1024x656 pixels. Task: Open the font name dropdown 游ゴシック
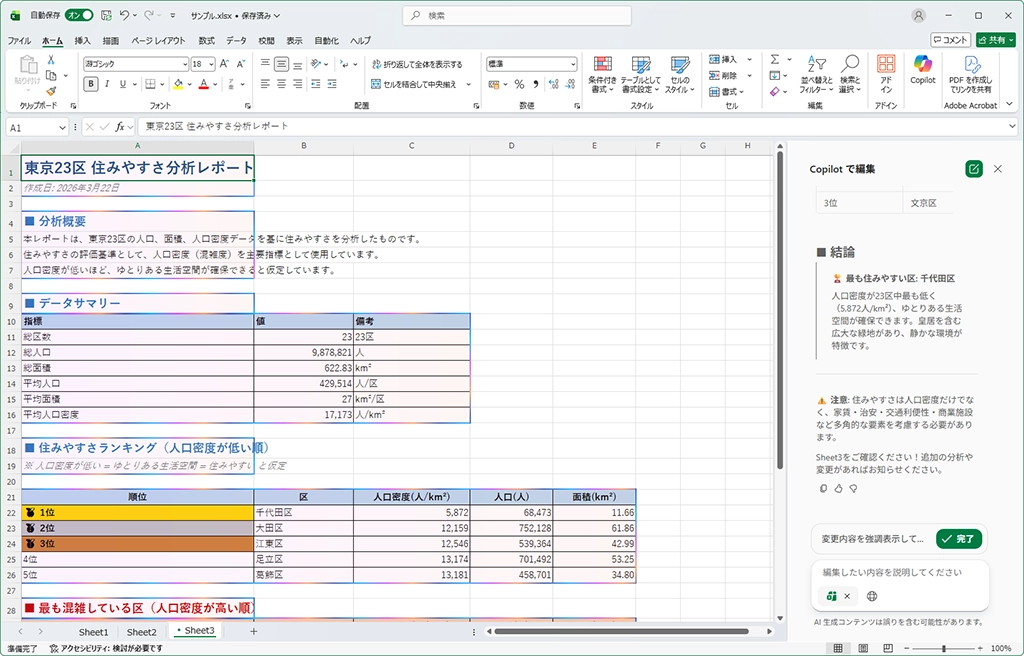click(182, 63)
